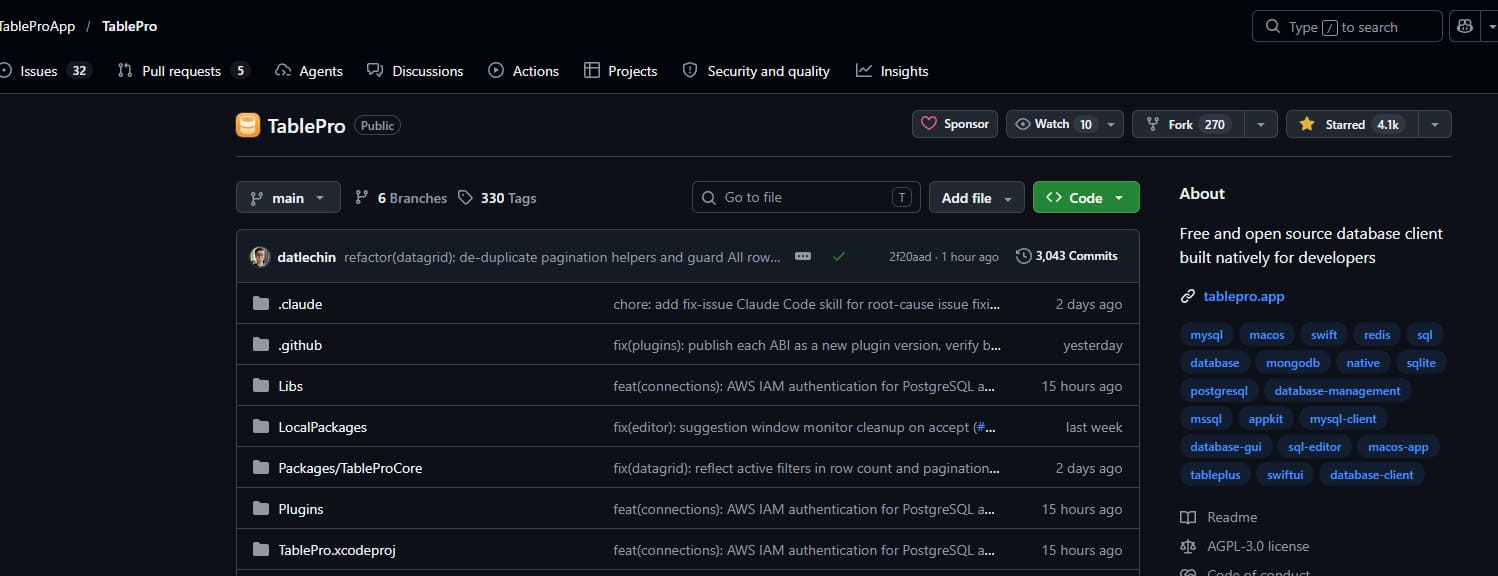The height and width of the screenshot is (576, 1498).
Task: Click the Watch button
Action: pos(1064,124)
